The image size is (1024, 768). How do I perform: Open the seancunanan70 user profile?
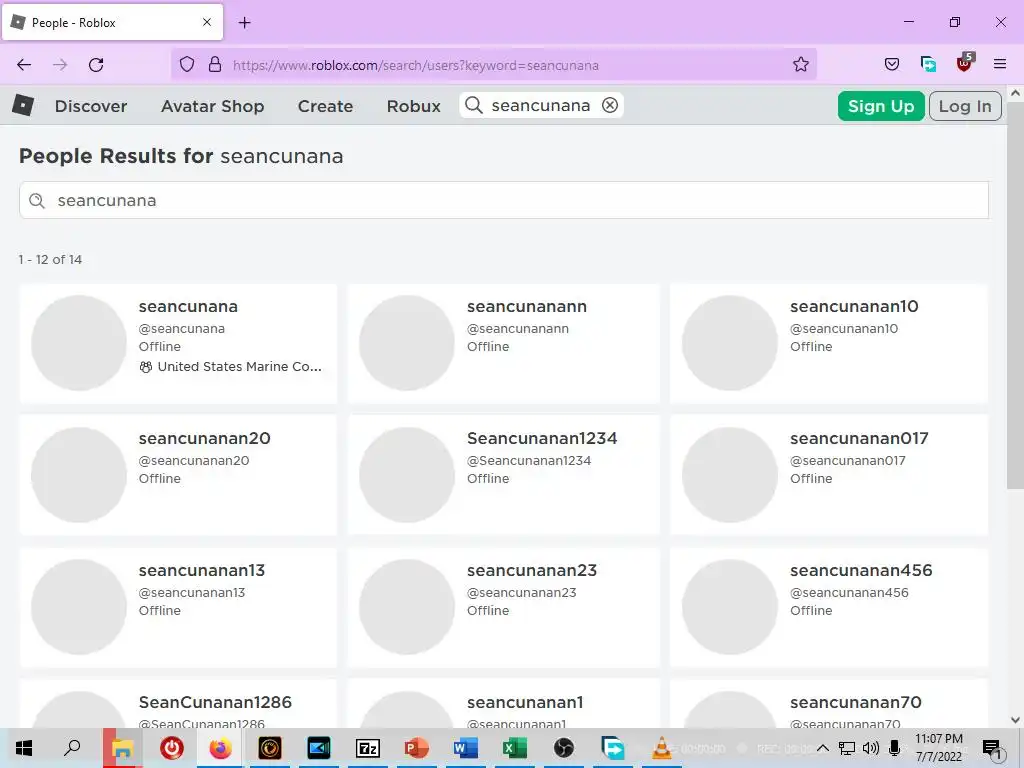pyautogui.click(x=856, y=702)
